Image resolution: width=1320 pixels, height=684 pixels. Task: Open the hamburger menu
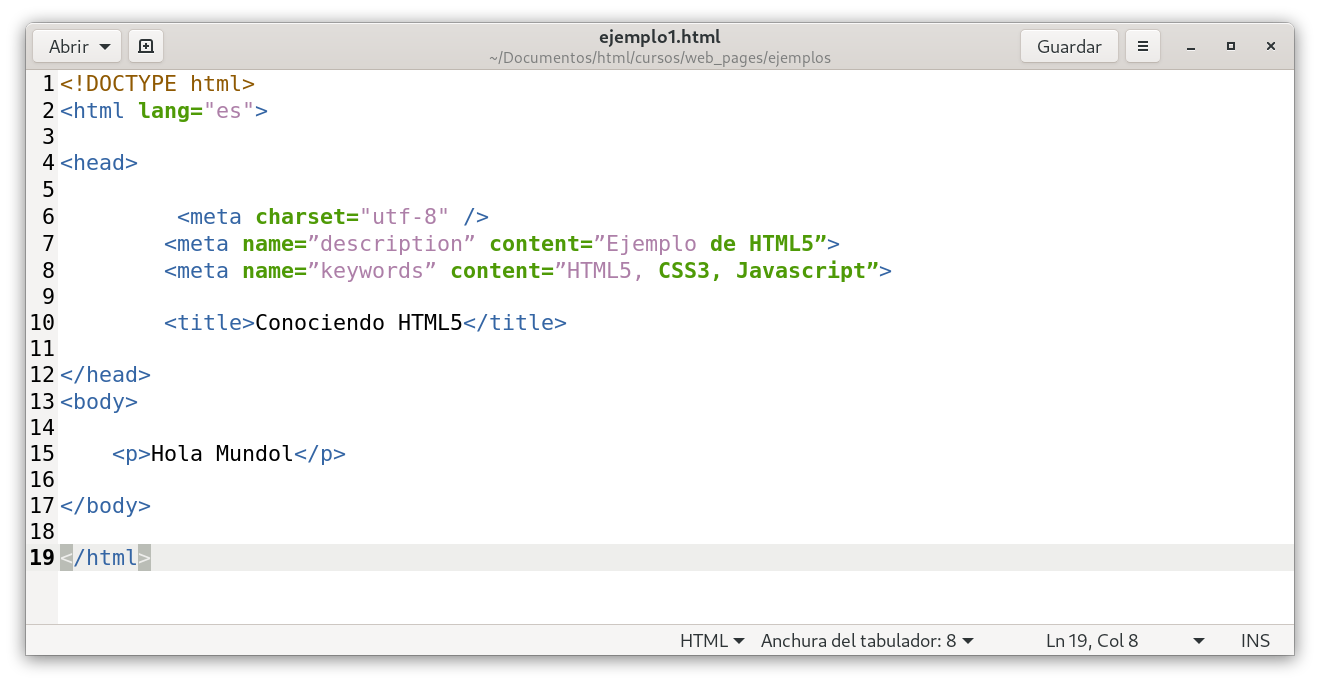coord(1143,46)
